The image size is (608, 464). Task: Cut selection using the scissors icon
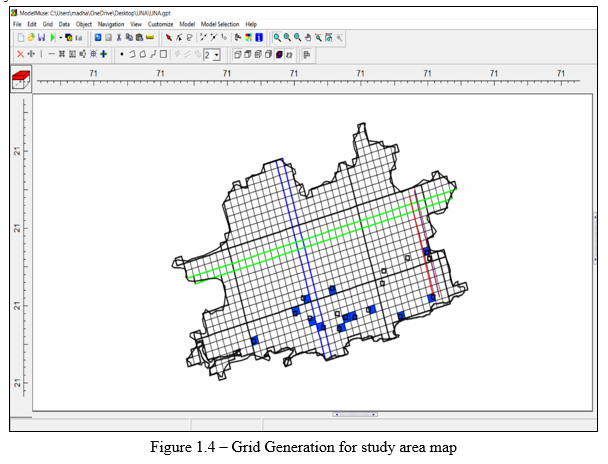coord(119,38)
